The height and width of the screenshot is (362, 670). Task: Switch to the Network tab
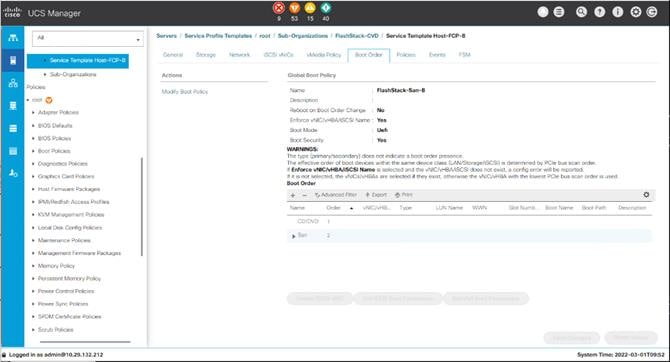[x=239, y=55]
